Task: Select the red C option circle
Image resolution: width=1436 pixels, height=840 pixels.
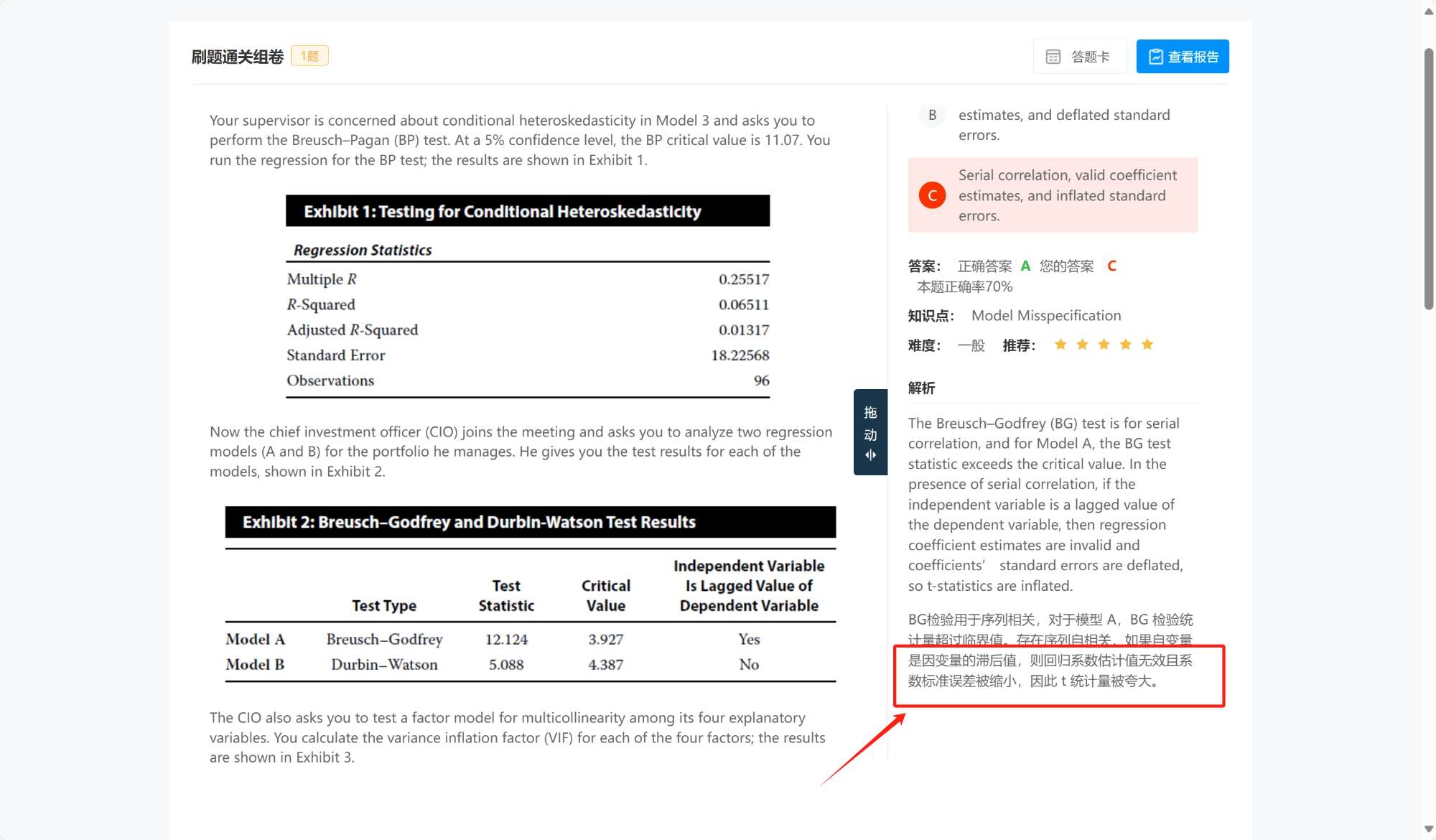Action: (x=932, y=195)
